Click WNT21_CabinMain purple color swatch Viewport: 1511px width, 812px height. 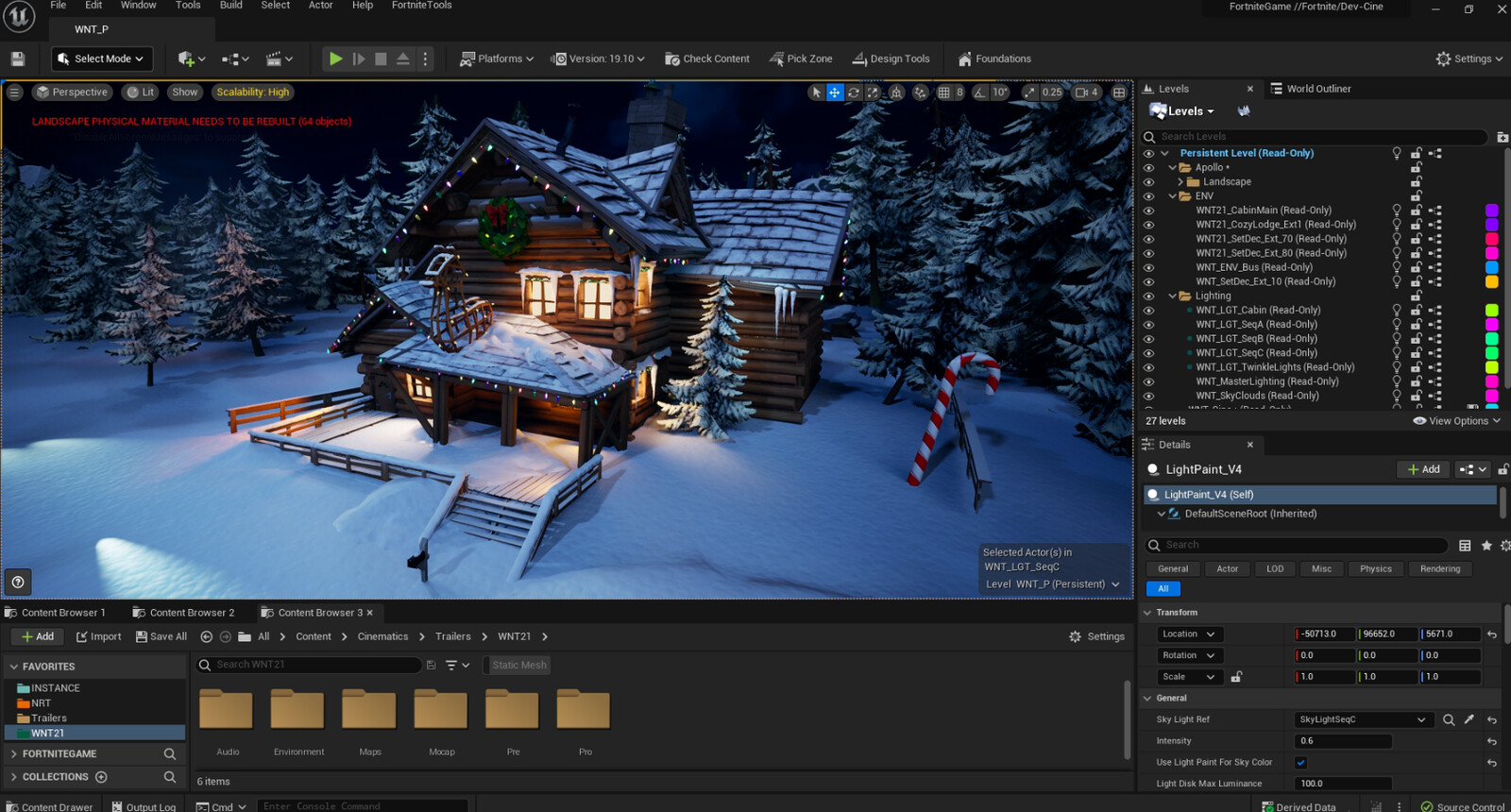1492,211
